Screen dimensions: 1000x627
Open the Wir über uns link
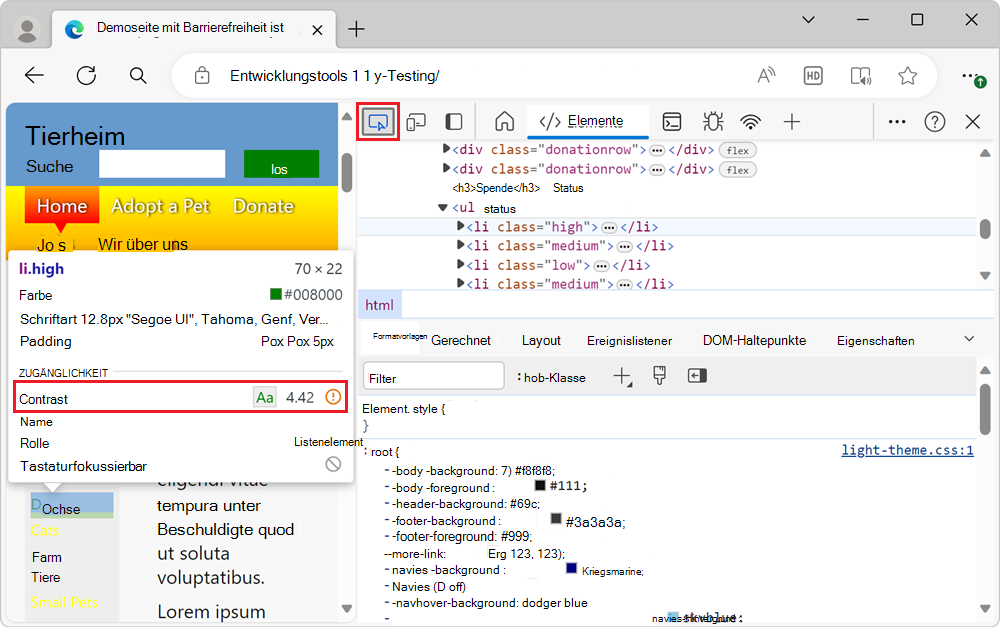(x=143, y=244)
